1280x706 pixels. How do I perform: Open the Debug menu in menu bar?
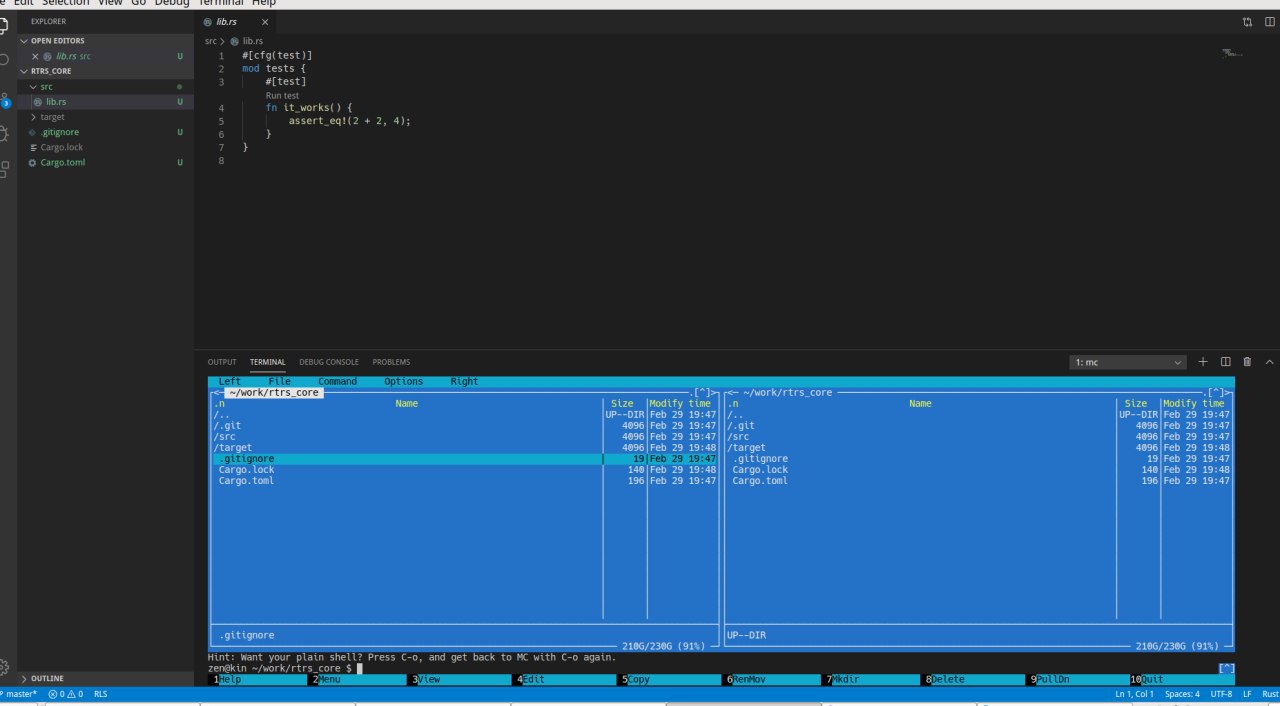coord(172,4)
